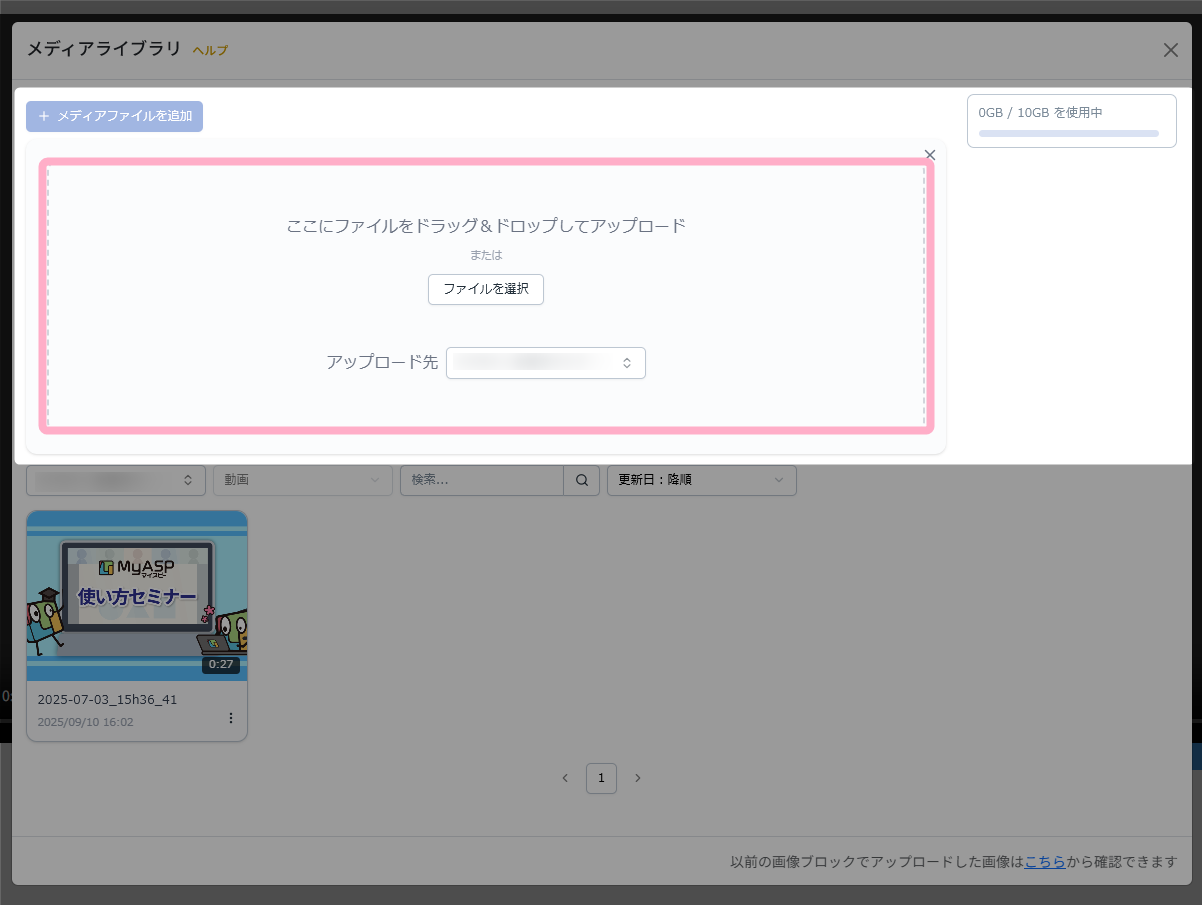Close the upload drop zone panel
Viewport: 1202px width, 905px height.
coord(930,155)
